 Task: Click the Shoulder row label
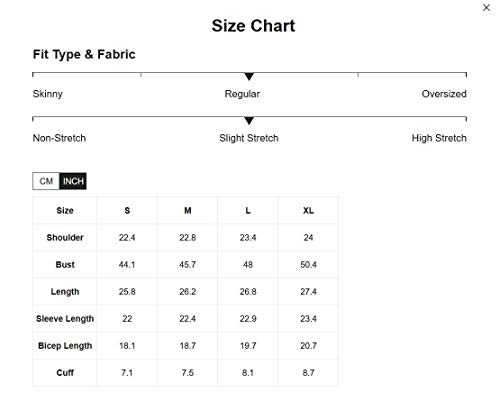pos(65,238)
